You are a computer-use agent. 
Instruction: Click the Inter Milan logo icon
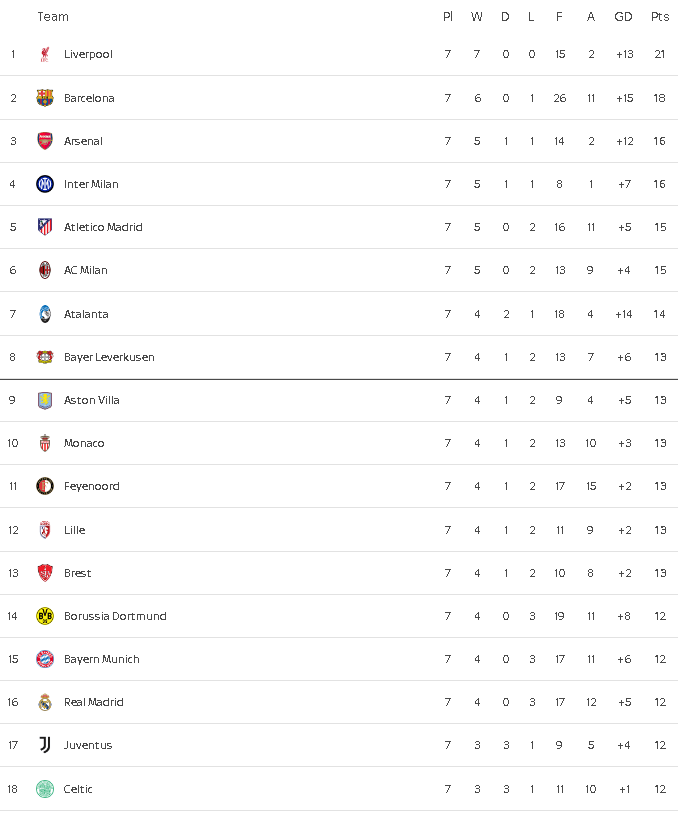pyautogui.click(x=45, y=184)
